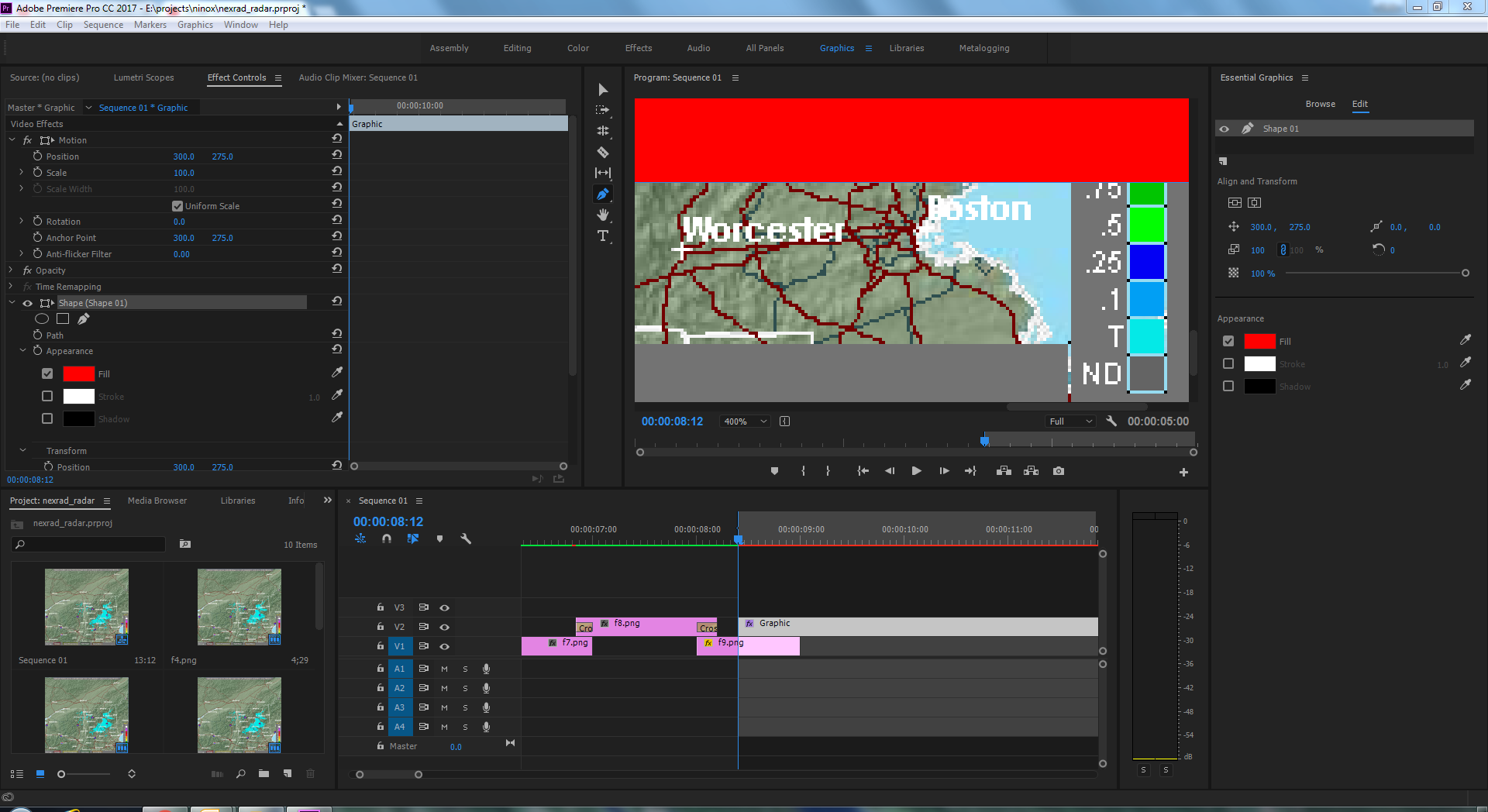Switch to the Browse tab in Essential Graphics
Screen dimensions: 1488x812
1320,104
